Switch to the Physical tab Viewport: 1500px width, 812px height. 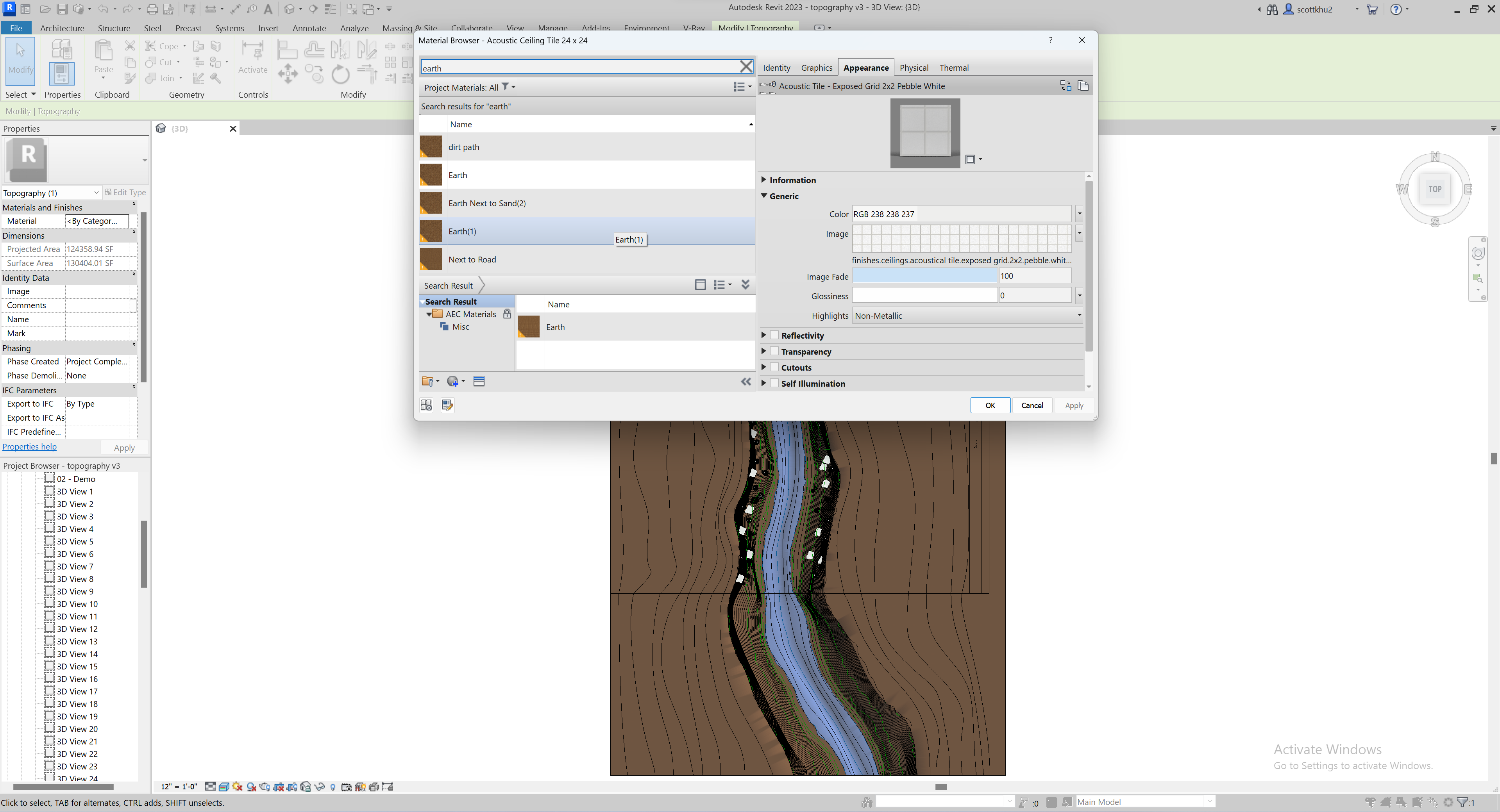(914, 68)
